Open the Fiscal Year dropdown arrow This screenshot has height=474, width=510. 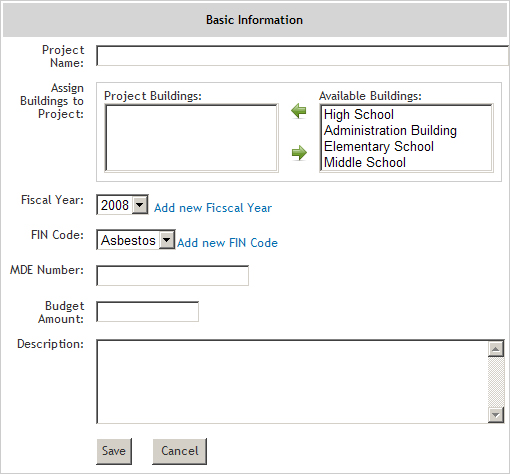(140, 205)
